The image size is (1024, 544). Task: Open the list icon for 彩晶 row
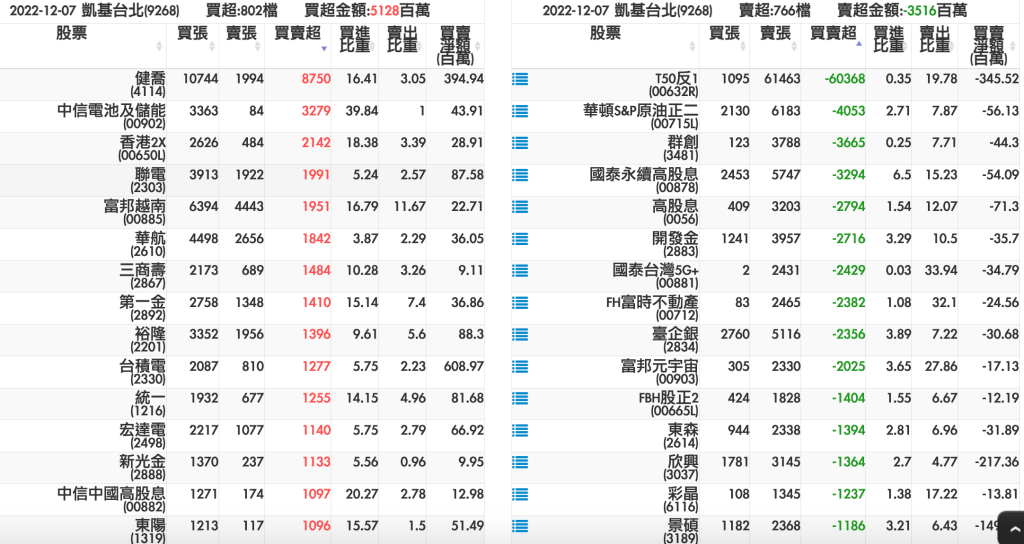point(520,495)
